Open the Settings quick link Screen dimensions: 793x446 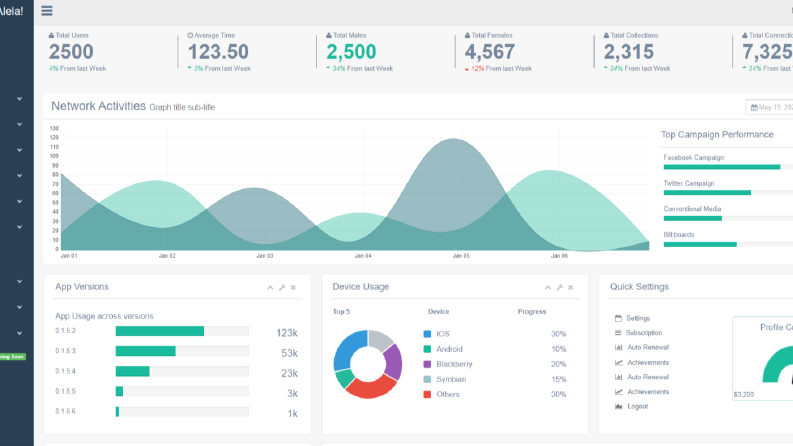[638, 318]
